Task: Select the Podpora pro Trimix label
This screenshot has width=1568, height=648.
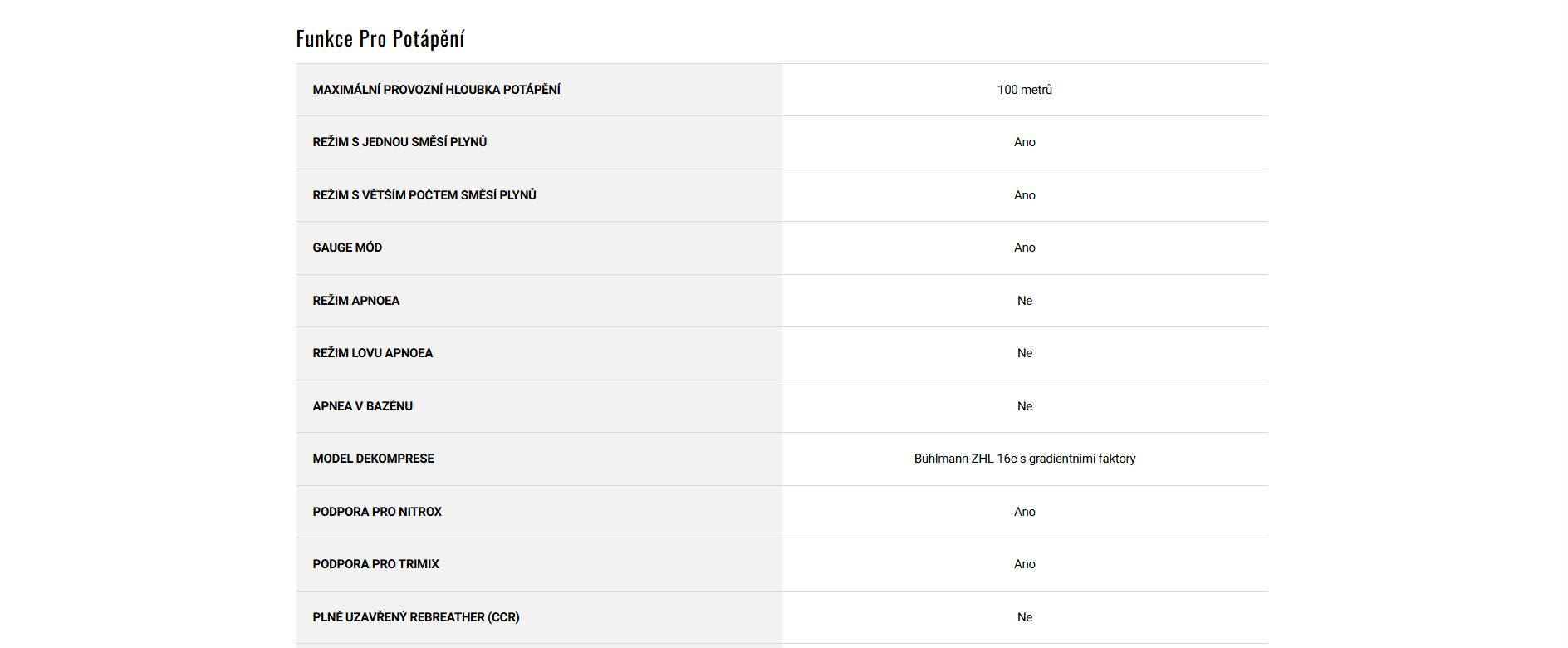Action: [x=375, y=564]
